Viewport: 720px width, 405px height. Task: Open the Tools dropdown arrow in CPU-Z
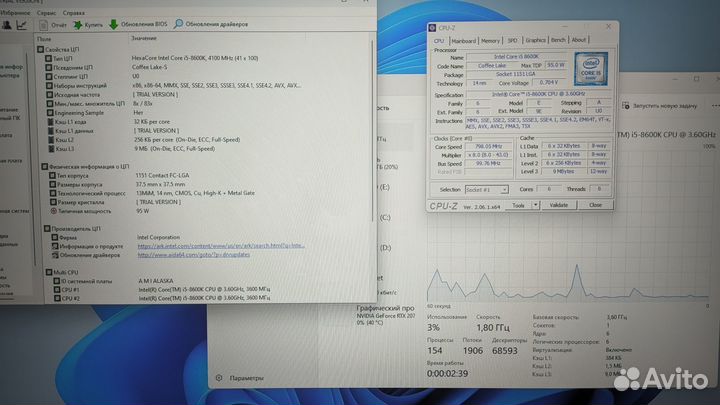click(x=535, y=205)
